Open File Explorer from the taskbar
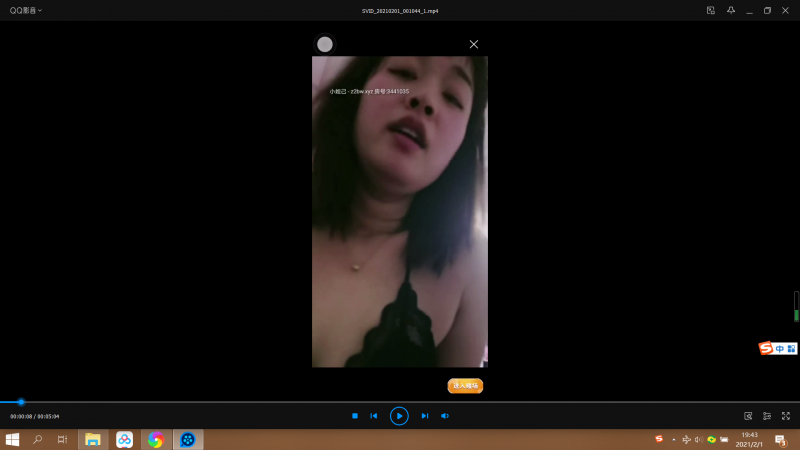Screen dimensions: 800x450 point(93,439)
